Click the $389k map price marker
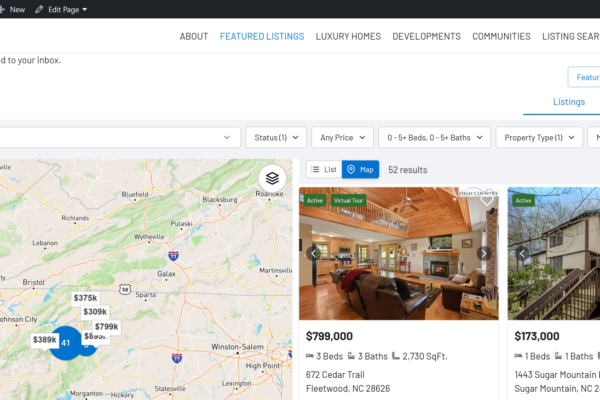This screenshot has height=400, width=600. [x=44, y=340]
